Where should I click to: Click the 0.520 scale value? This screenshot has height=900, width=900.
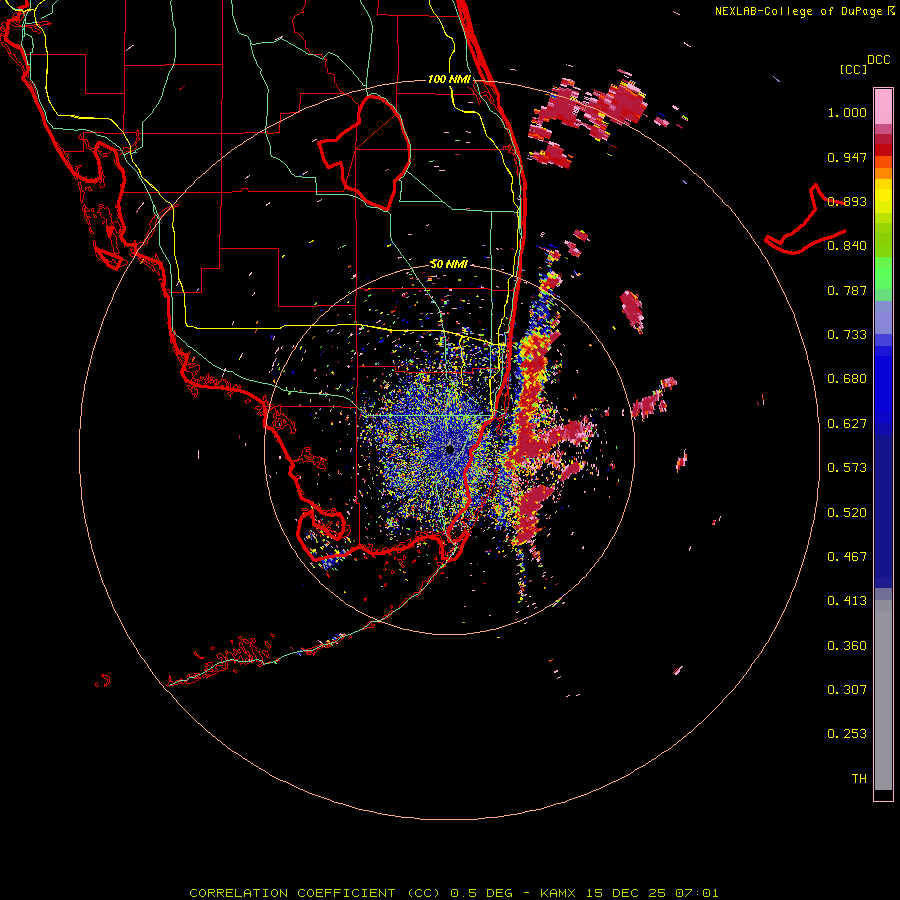847,513
